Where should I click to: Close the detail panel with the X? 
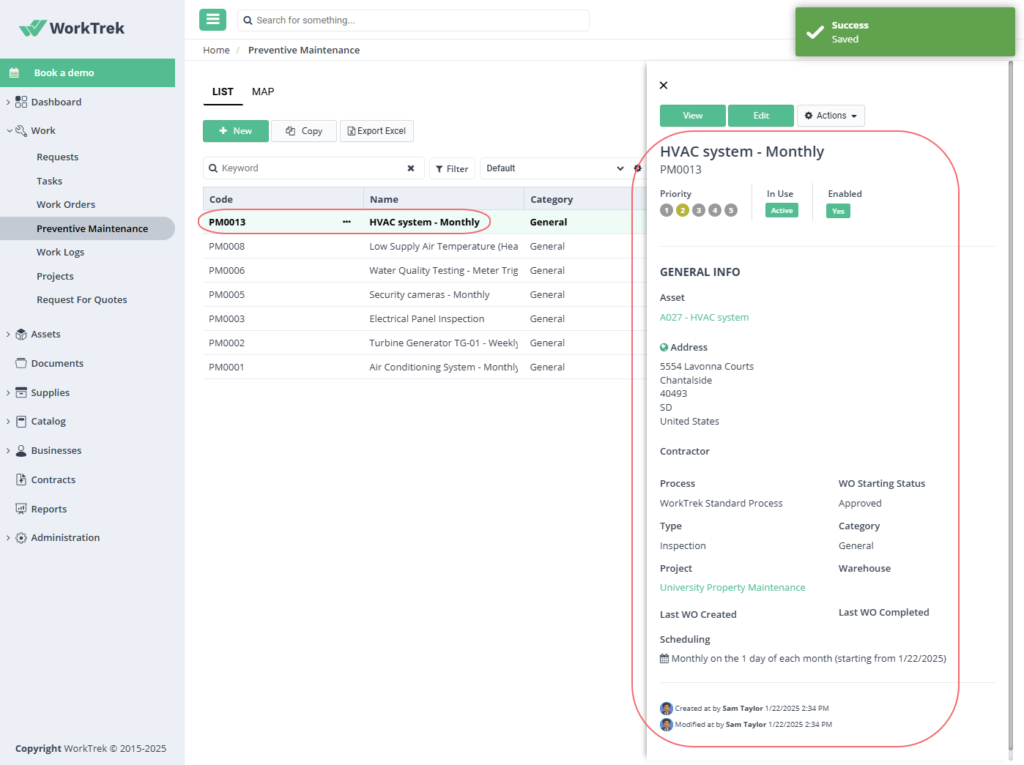click(664, 86)
